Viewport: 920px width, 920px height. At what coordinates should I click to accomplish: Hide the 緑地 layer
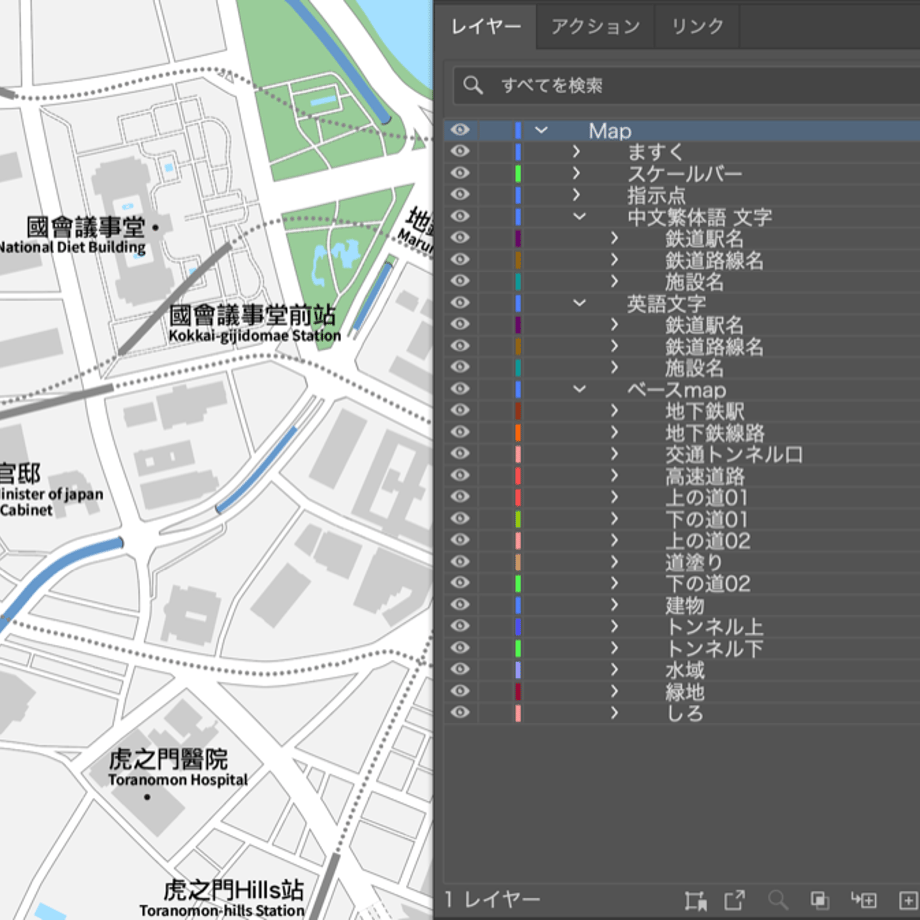[460, 691]
